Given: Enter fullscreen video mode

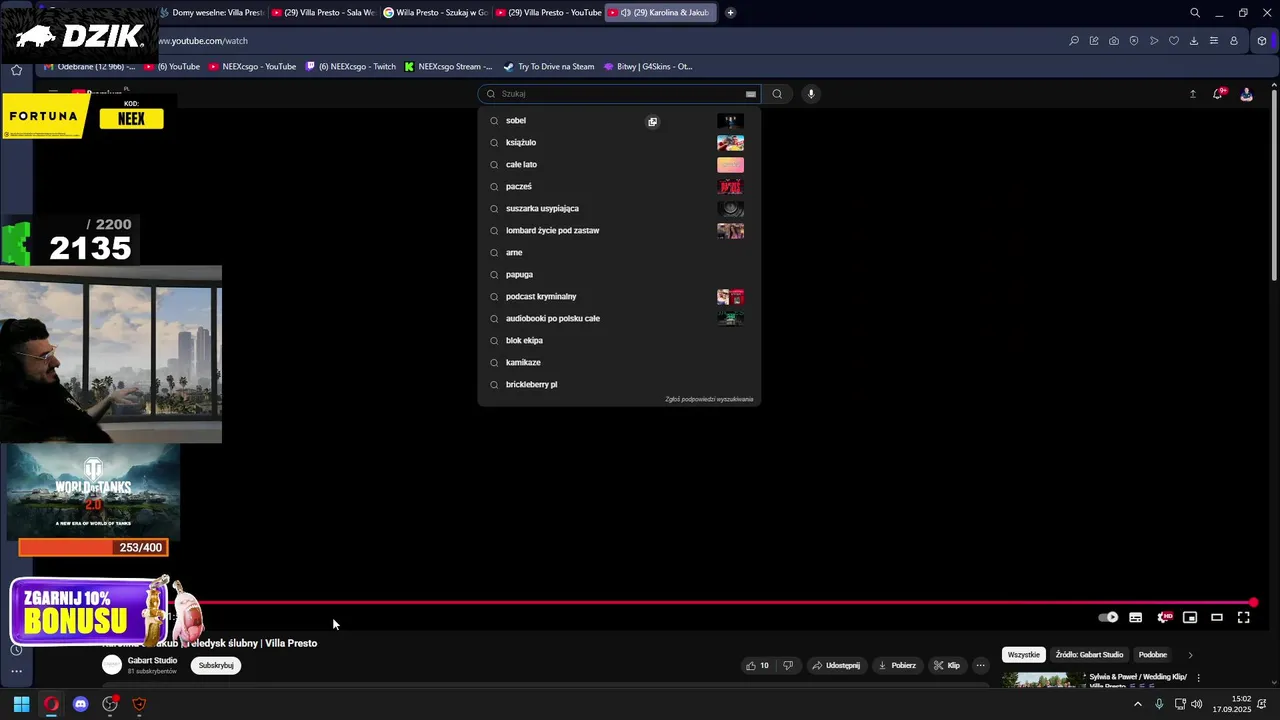Looking at the screenshot, I should pyautogui.click(x=1244, y=618).
